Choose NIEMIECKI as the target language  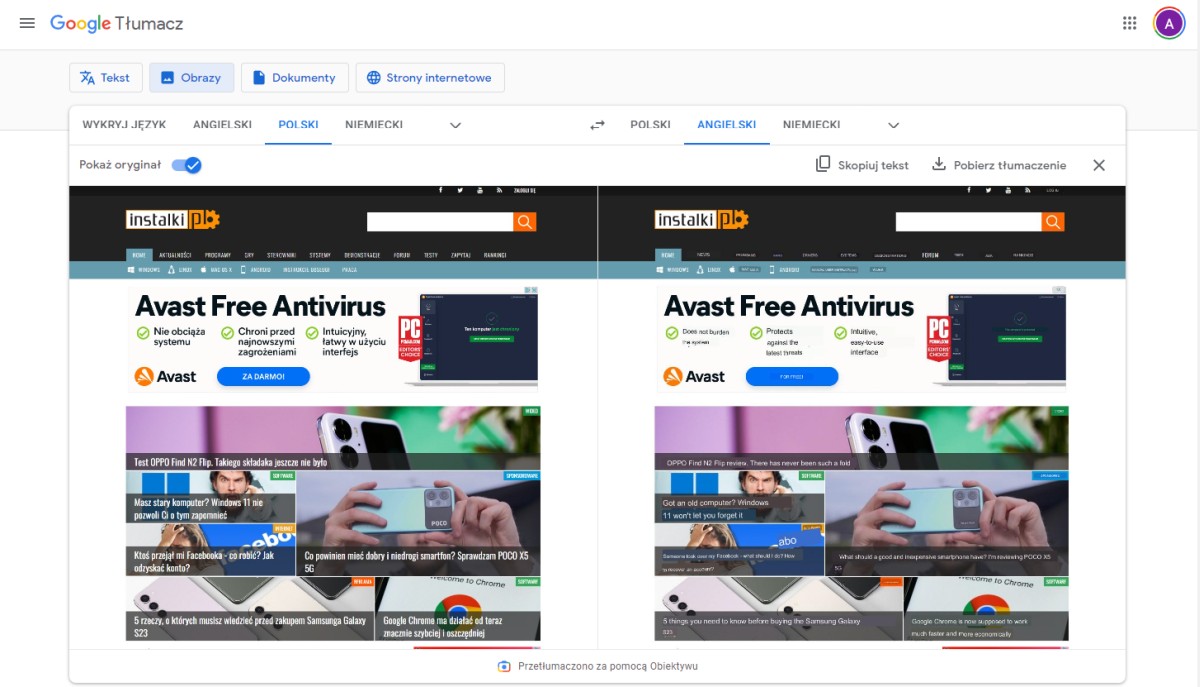[x=811, y=125]
